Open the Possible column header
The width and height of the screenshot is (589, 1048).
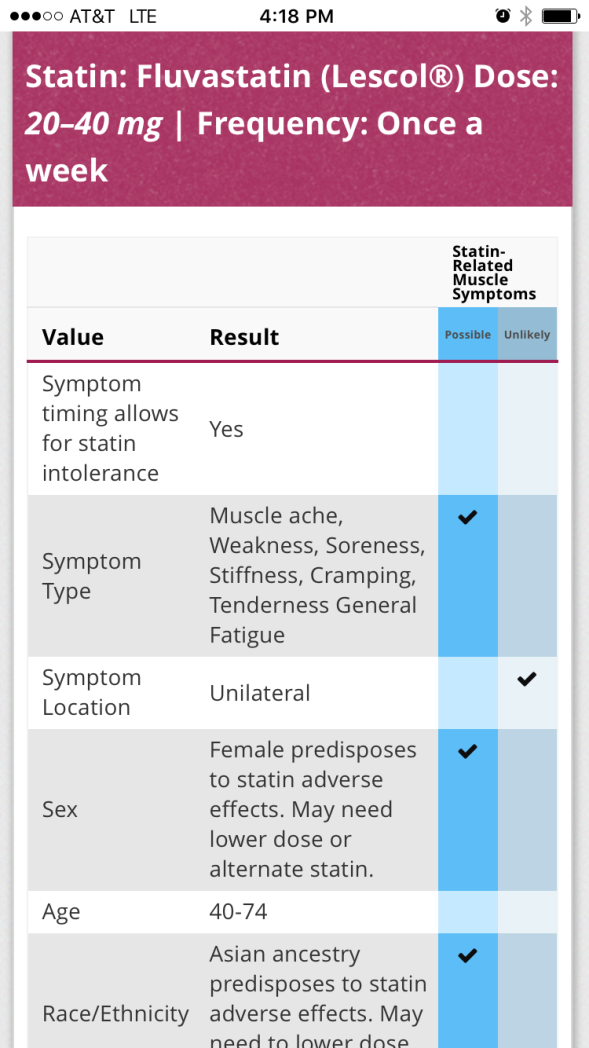click(x=467, y=335)
